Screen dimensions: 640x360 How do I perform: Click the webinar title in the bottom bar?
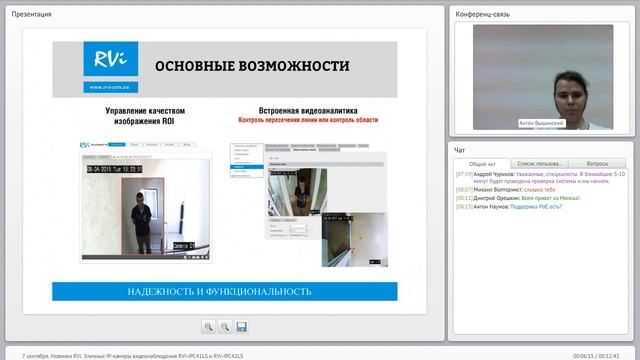(x=133, y=356)
